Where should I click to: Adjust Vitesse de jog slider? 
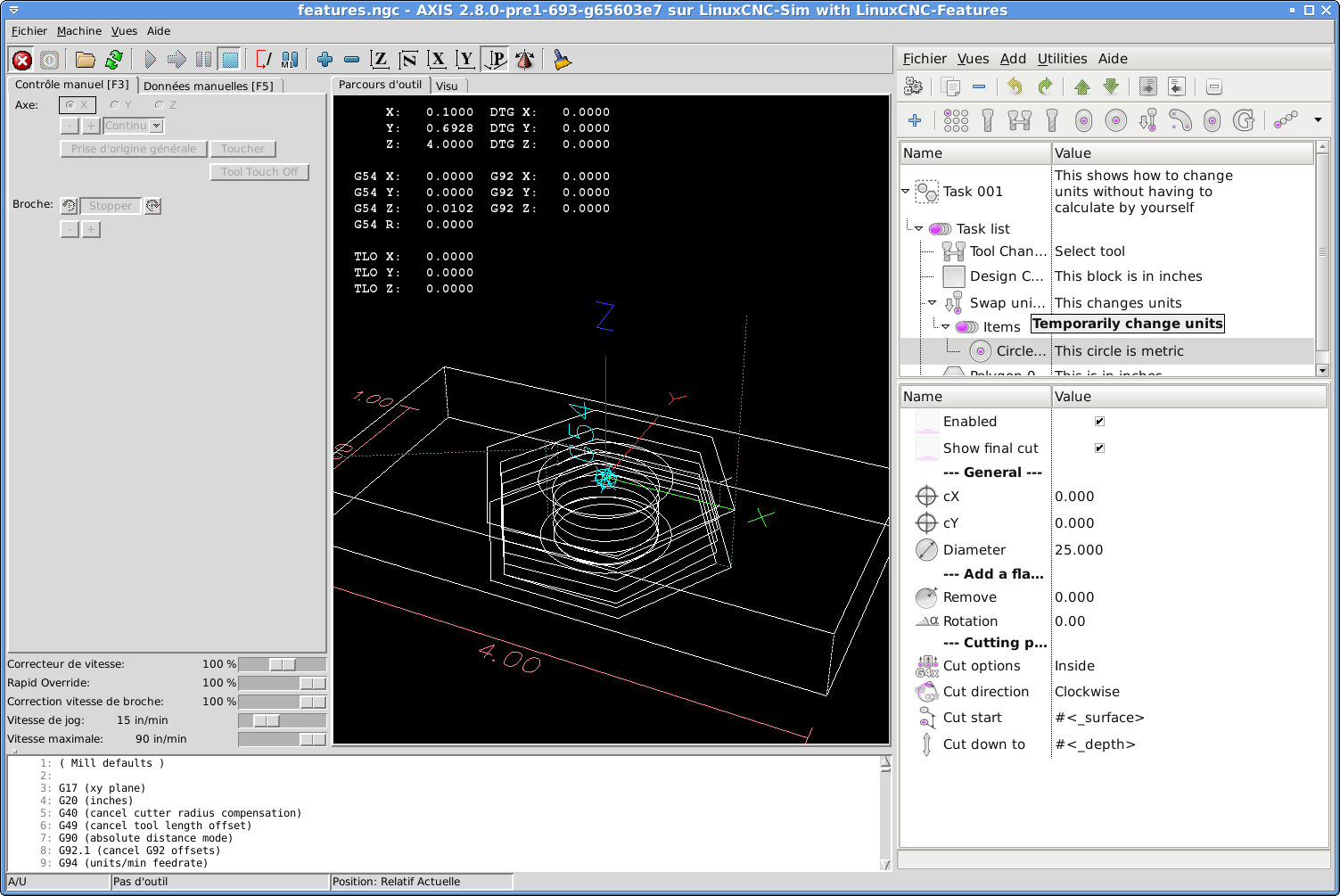(282, 720)
